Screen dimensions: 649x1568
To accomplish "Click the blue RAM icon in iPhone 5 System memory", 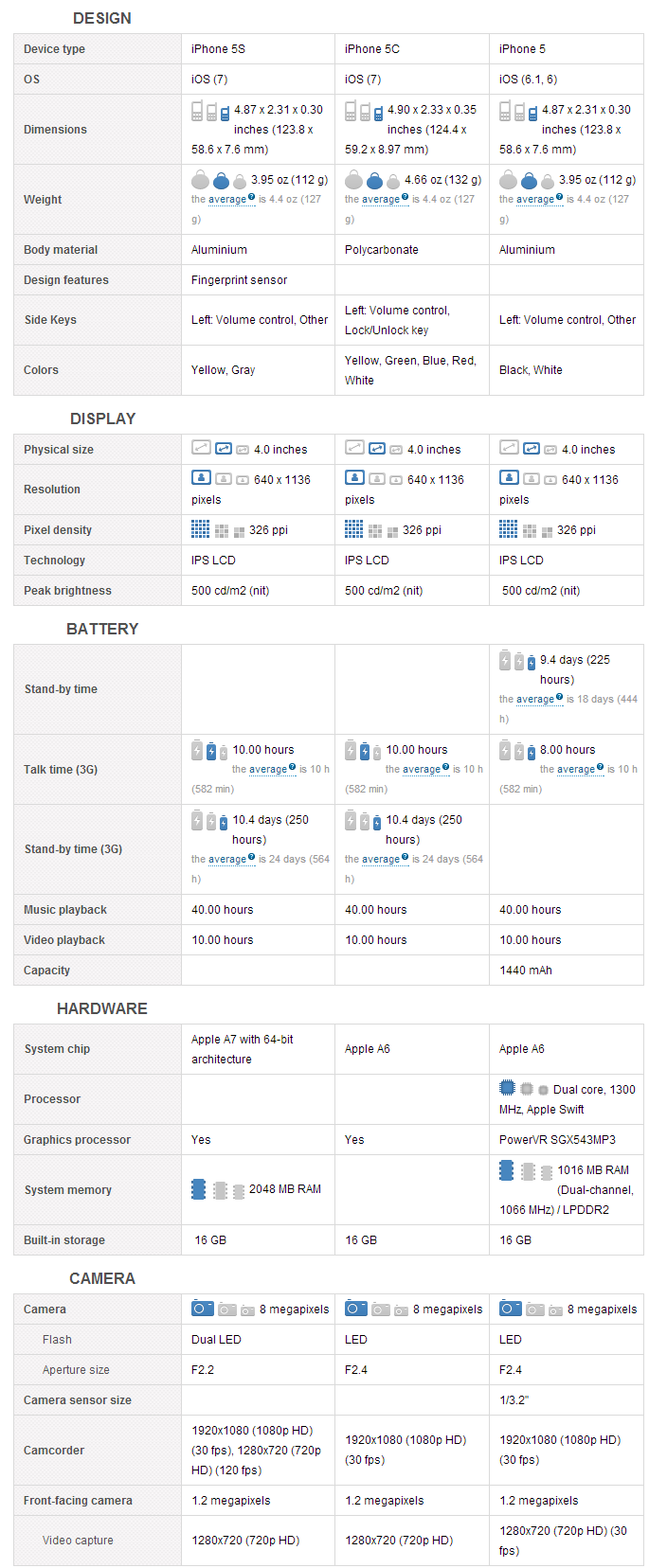I will 507,1170.
